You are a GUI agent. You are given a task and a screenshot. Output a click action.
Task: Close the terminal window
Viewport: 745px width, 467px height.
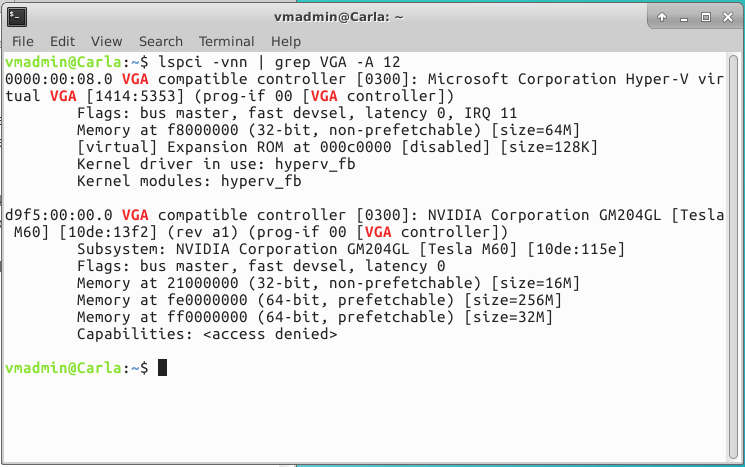[x=728, y=18]
